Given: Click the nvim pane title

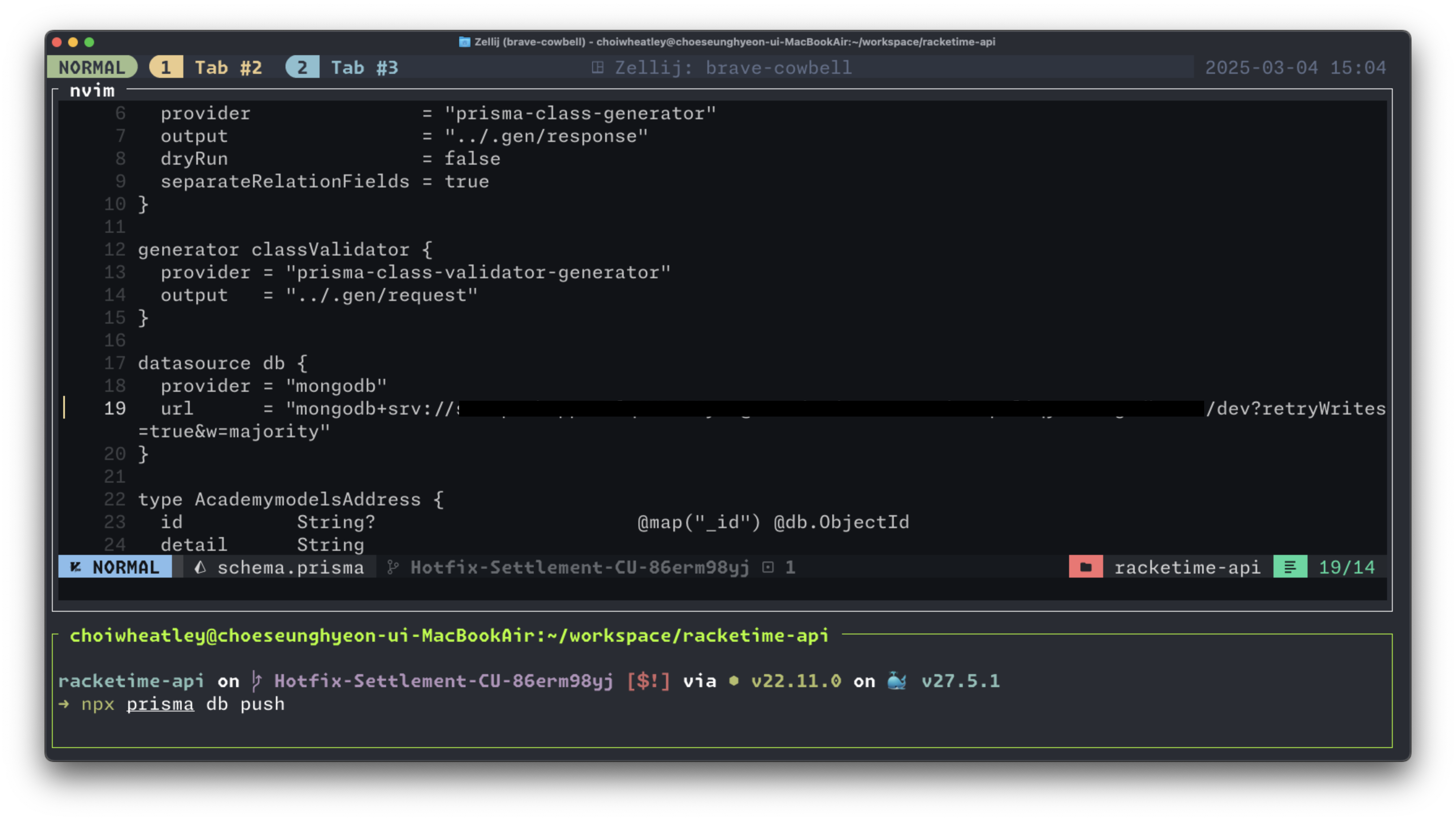Looking at the screenshot, I should (x=92, y=90).
